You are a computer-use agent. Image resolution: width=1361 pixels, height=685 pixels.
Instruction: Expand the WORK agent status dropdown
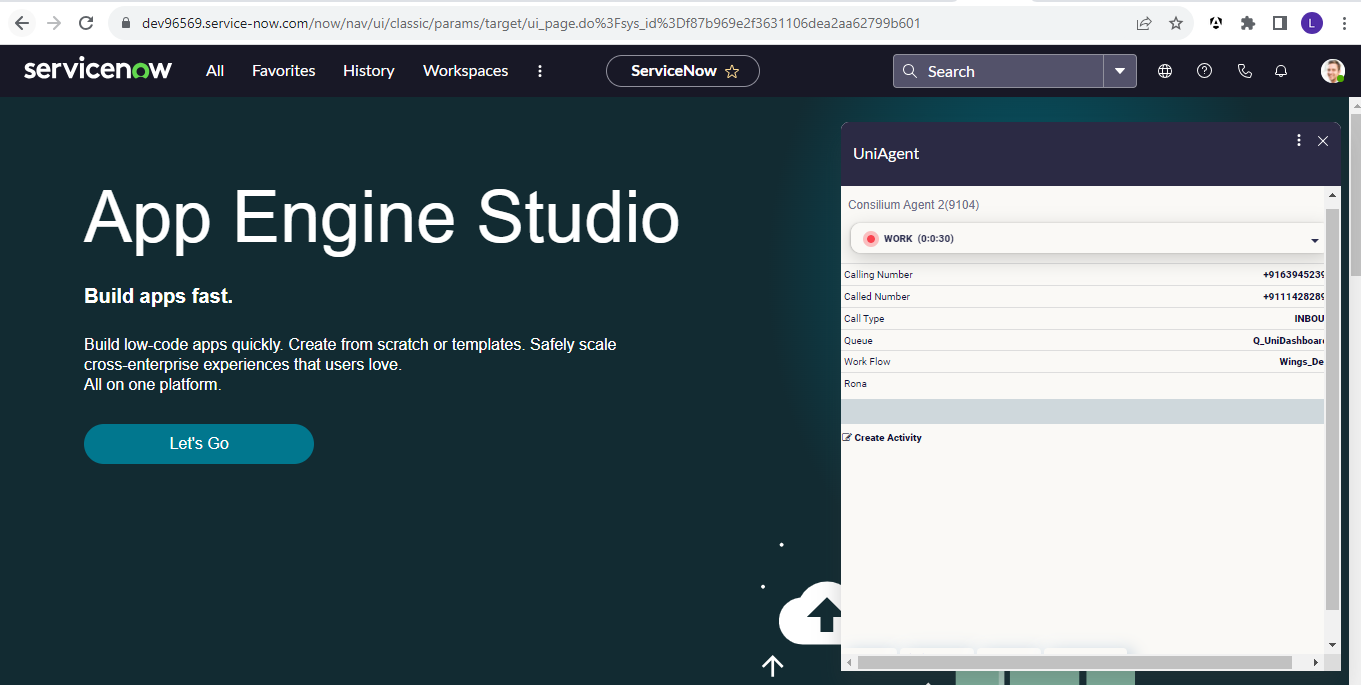[1314, 240]
